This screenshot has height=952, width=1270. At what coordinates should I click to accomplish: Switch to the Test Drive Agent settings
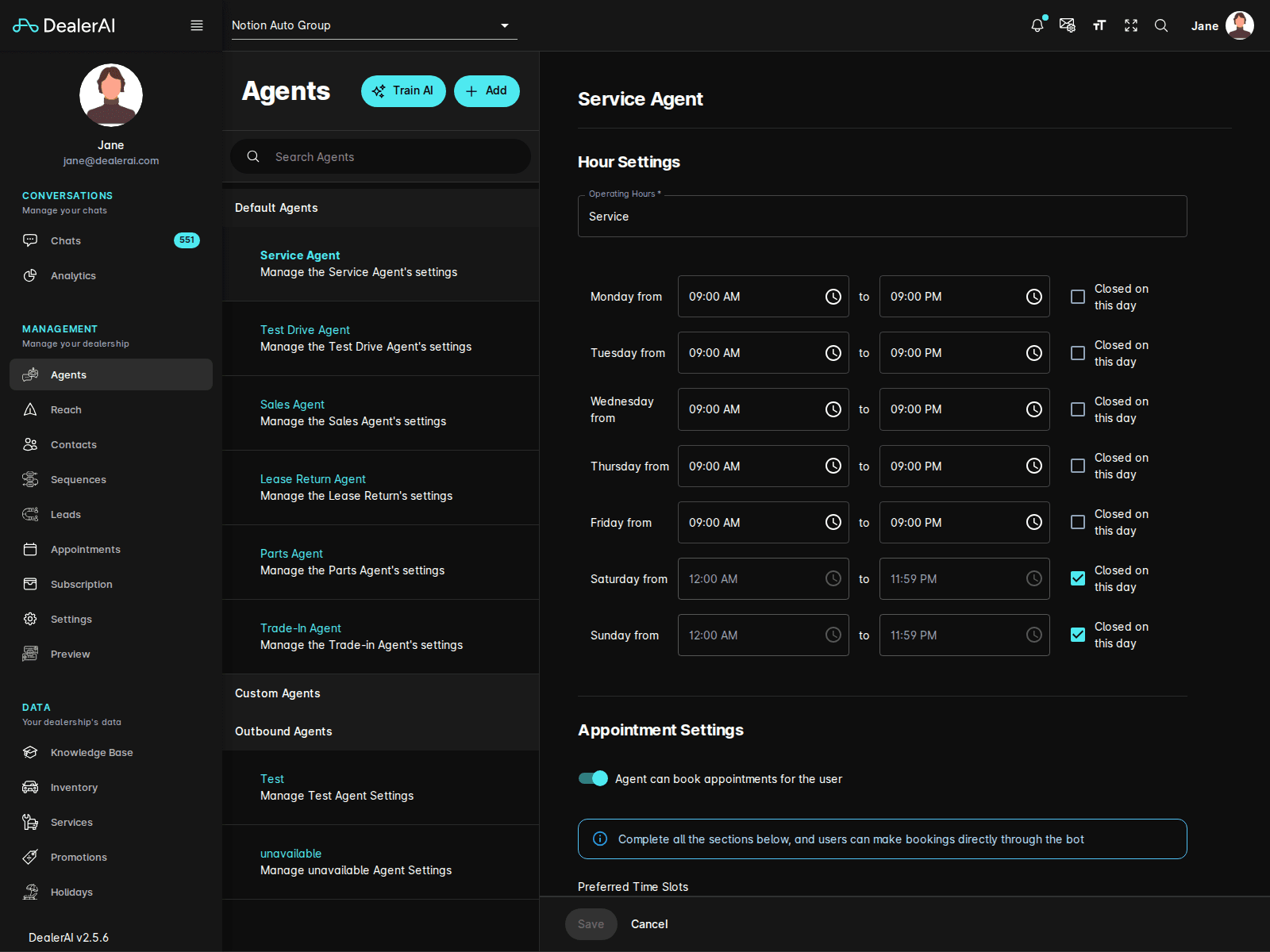tap(305, 329)
